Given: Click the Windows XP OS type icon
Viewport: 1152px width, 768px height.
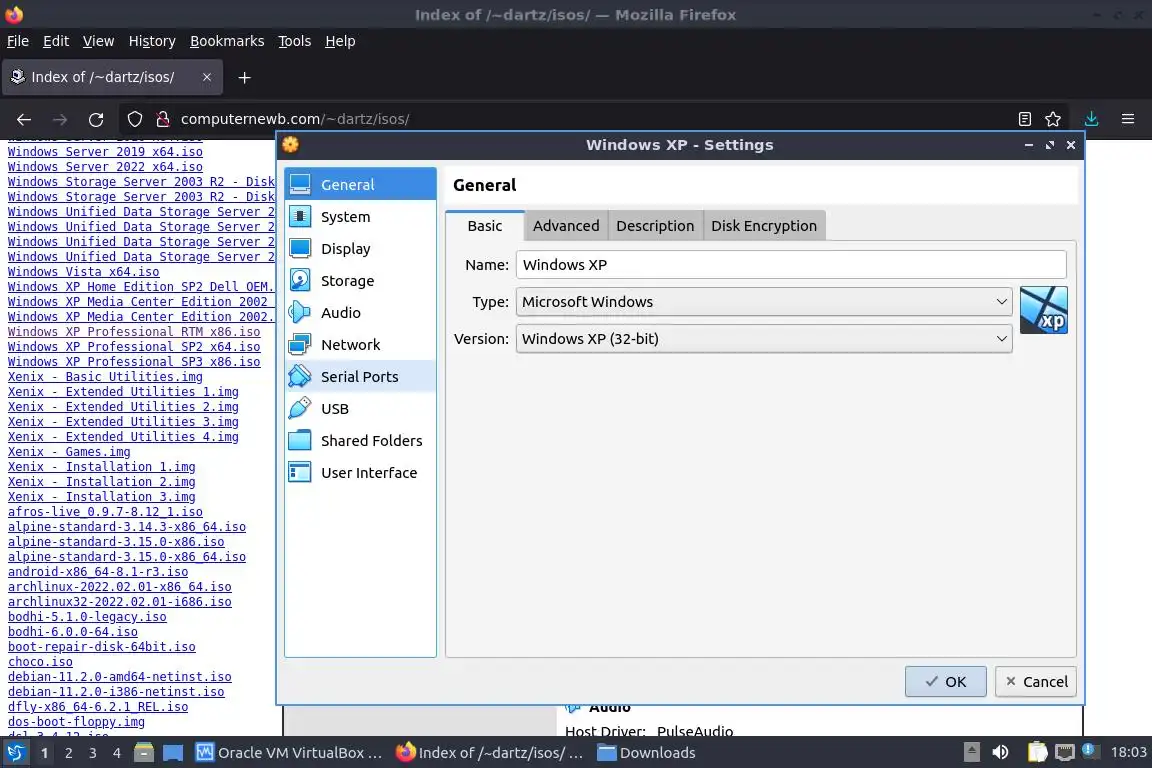Looking at the screenshot, I should point(1043,310).
